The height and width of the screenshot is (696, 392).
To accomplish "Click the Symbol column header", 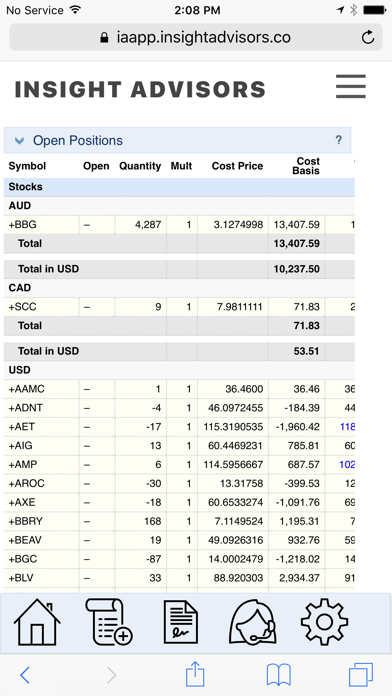I will pyautogui.click(x=27, y=166).
